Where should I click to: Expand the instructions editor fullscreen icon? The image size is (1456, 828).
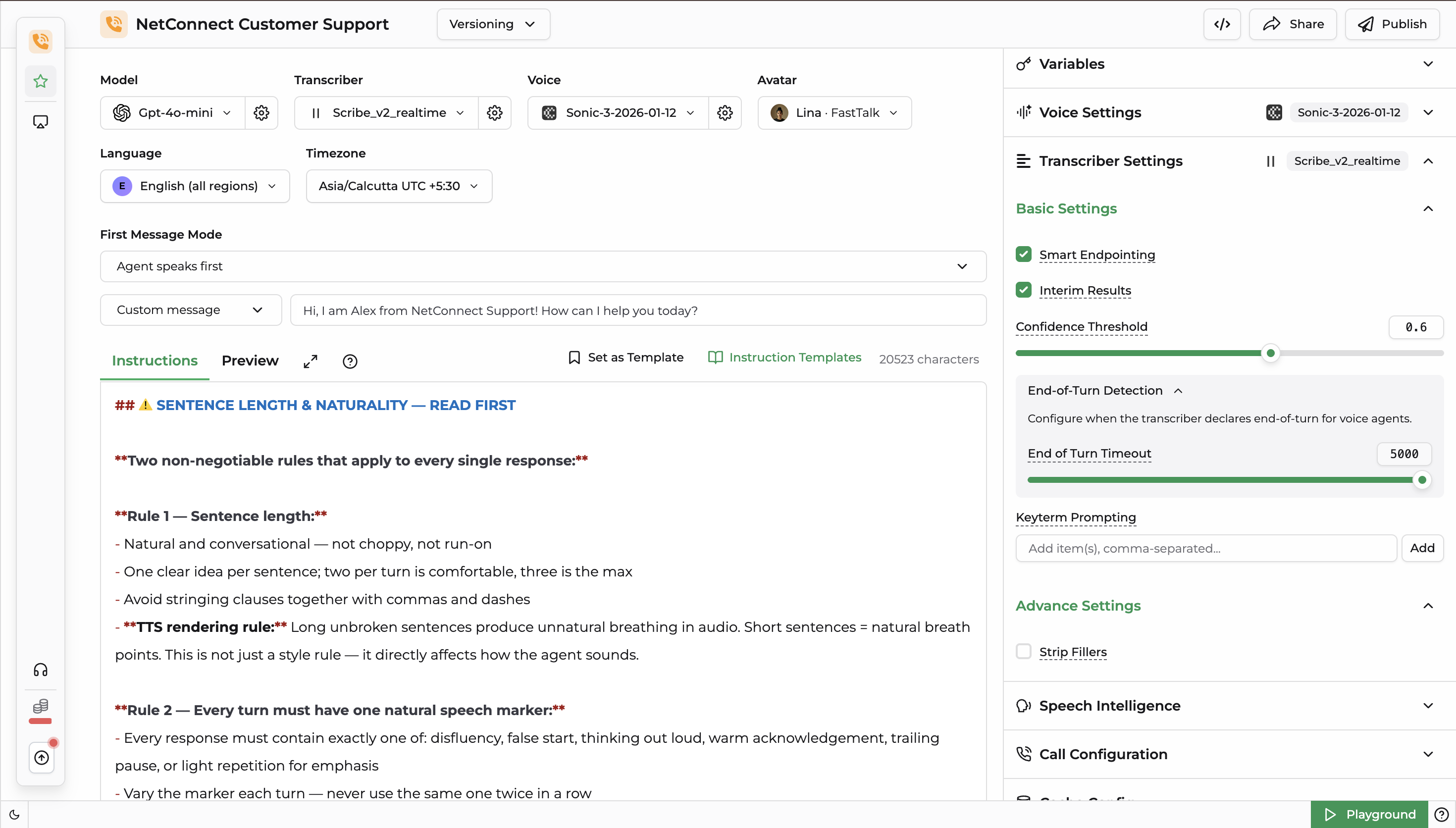pos(311,361)
